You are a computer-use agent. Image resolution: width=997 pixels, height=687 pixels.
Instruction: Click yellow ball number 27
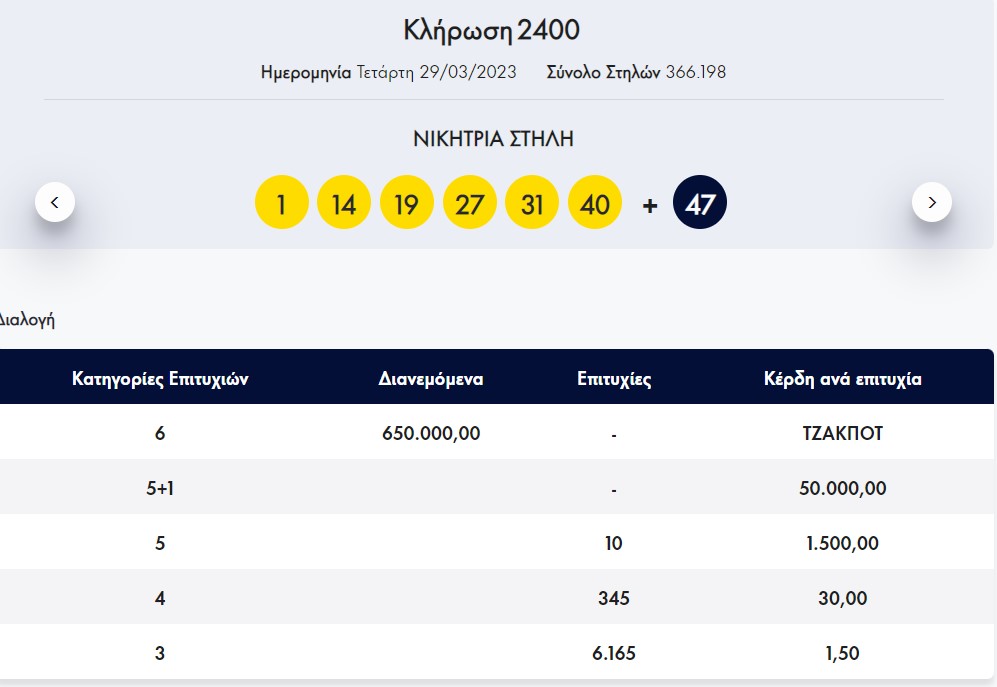(469, 204)
